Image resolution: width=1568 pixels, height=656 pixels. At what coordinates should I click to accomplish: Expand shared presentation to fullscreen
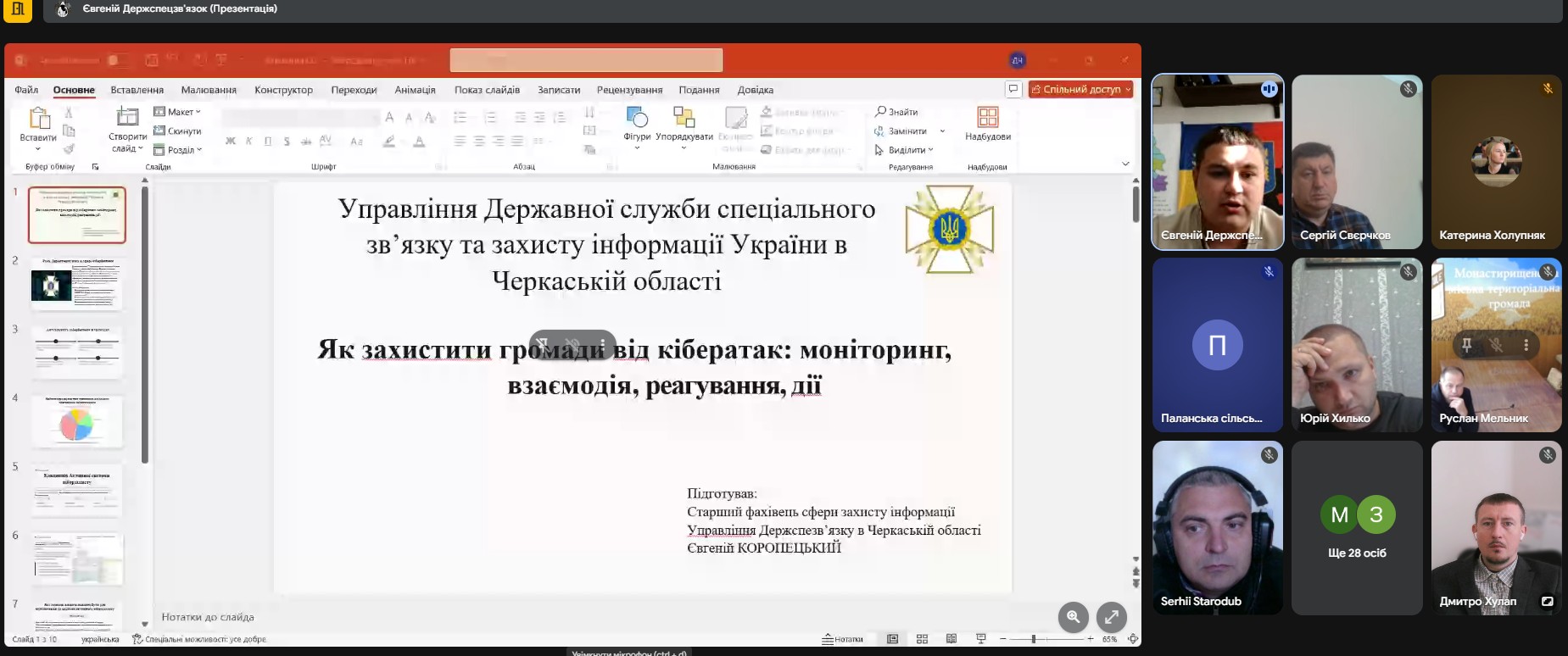1111,617
